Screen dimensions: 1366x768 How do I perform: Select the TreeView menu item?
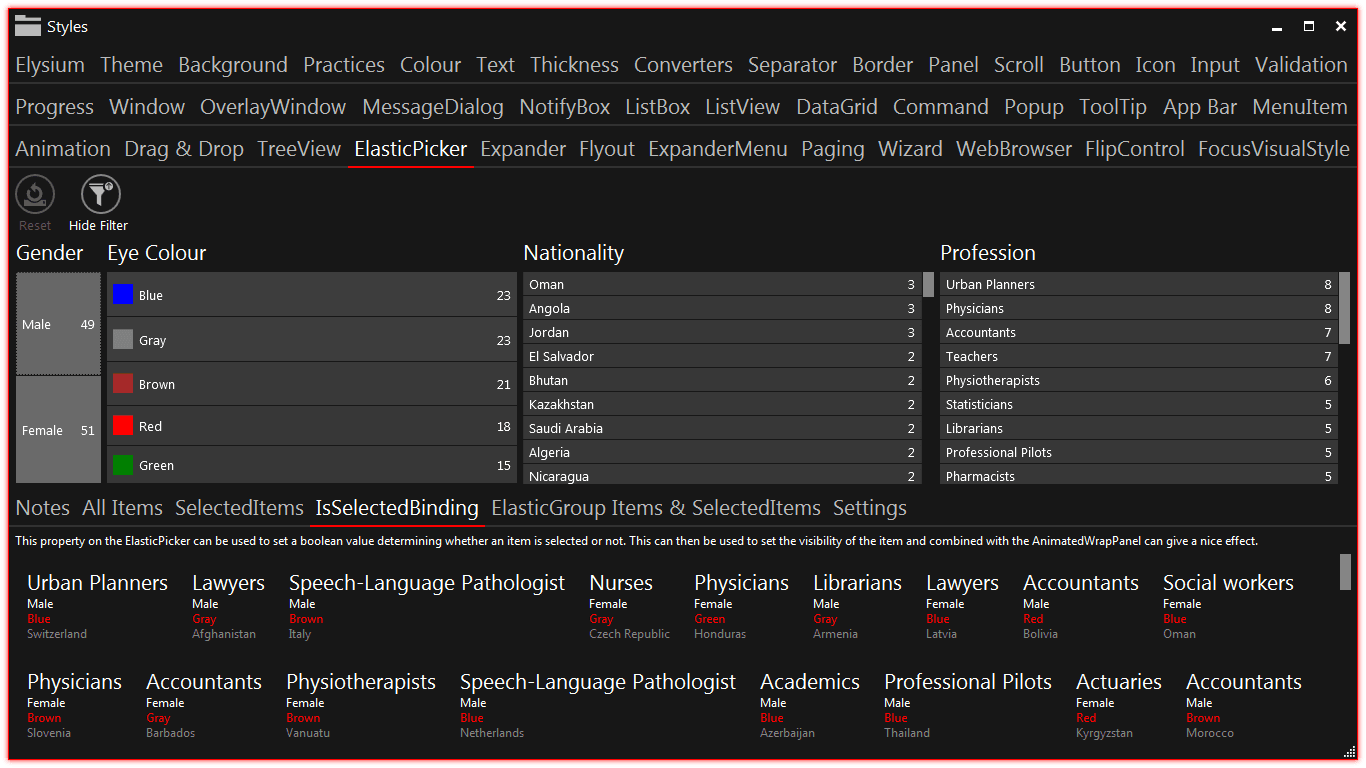(298, 148)
